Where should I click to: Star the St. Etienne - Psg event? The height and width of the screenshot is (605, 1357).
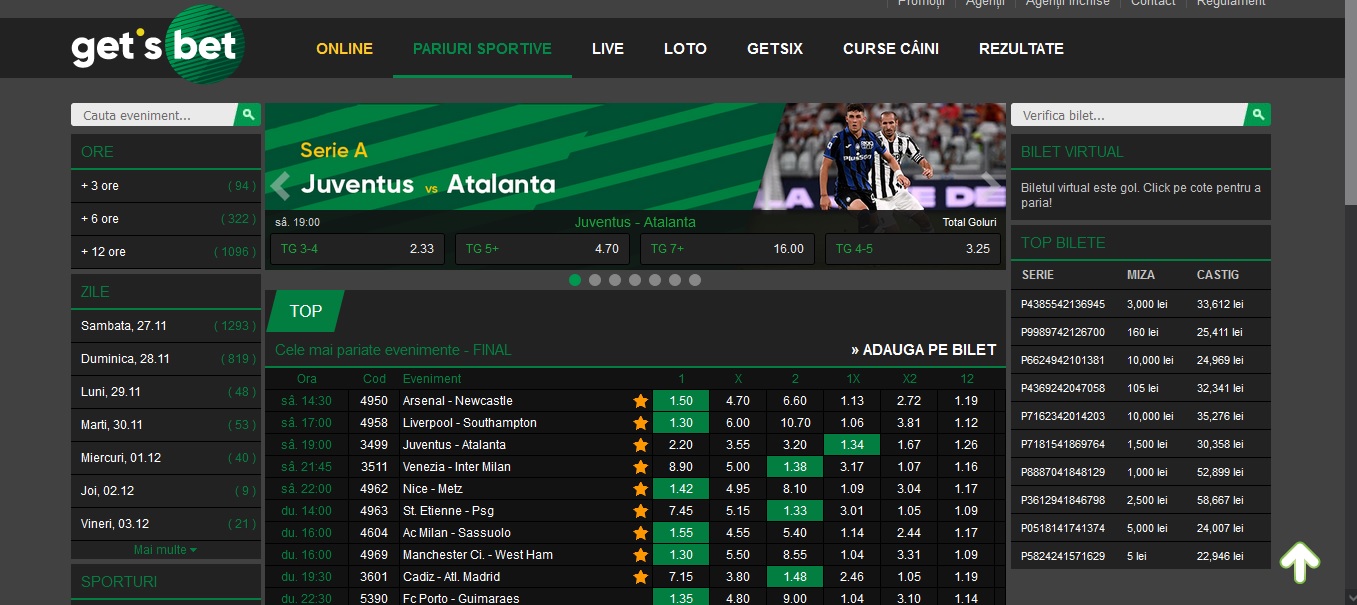pyautogui.click(x=641, y=511)
